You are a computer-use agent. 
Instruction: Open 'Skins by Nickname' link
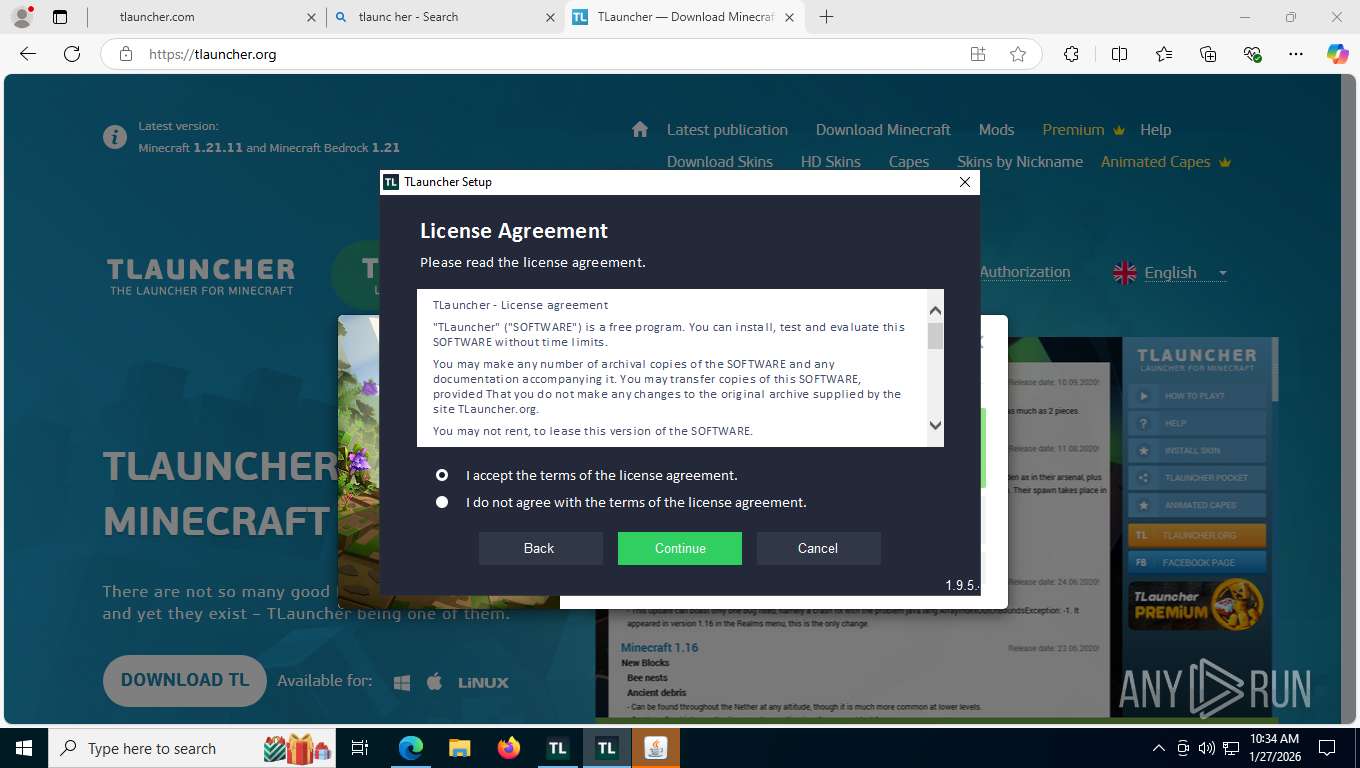click(x=1020, y=162)
